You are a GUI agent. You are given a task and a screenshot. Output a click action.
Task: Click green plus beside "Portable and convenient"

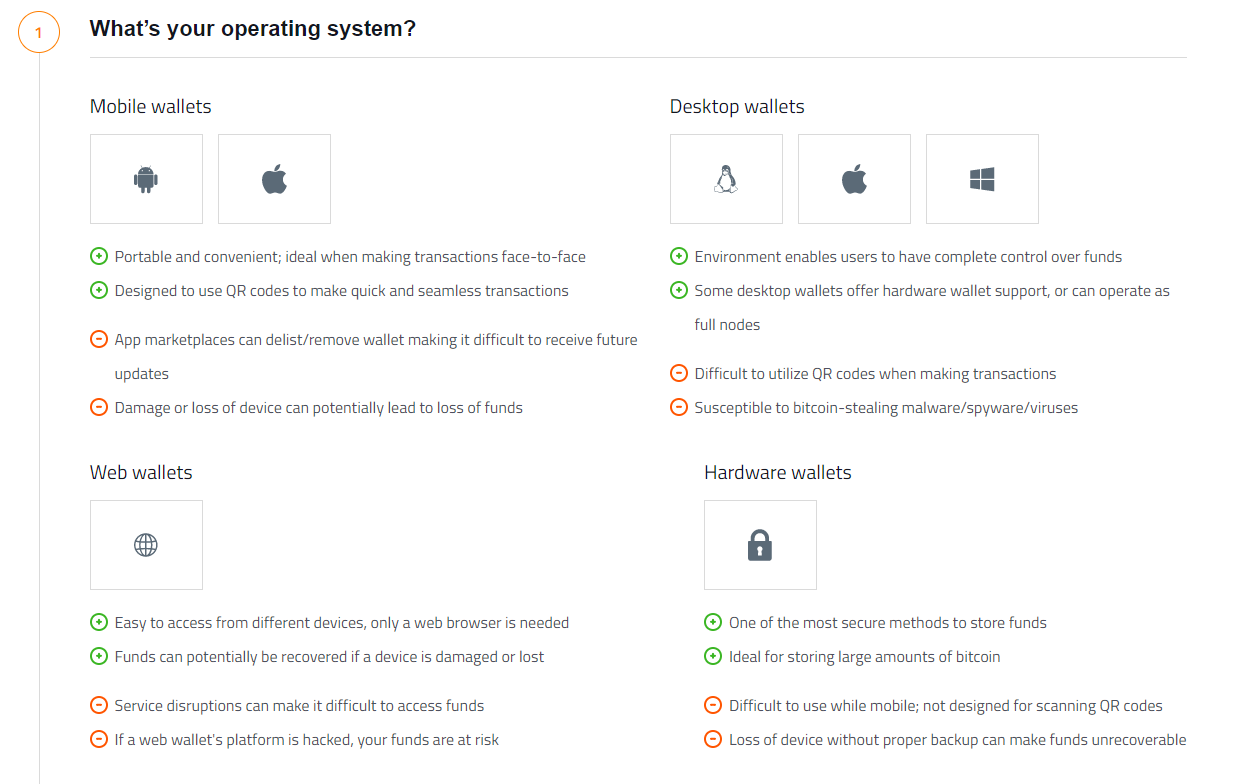99,257
